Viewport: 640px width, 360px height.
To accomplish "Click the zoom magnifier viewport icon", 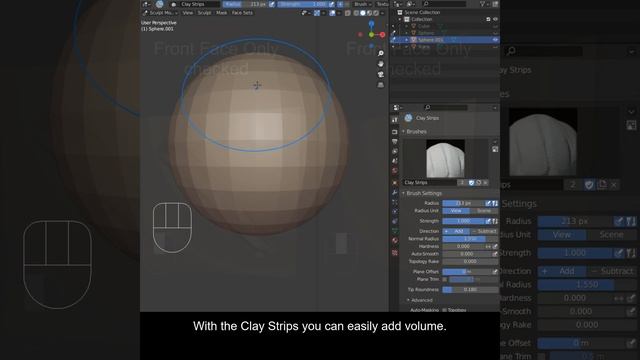I will 381,53.
